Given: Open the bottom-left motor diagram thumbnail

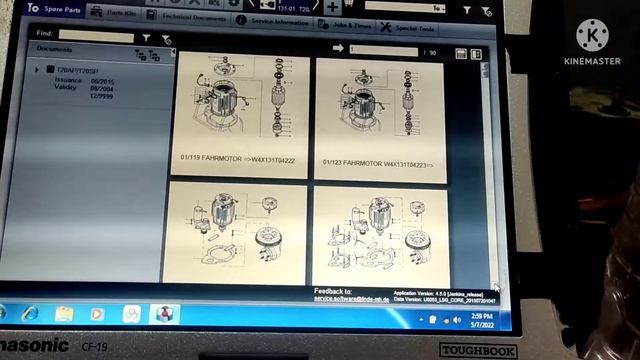Looking at the screenshot, I should click(x=235, y=233).
